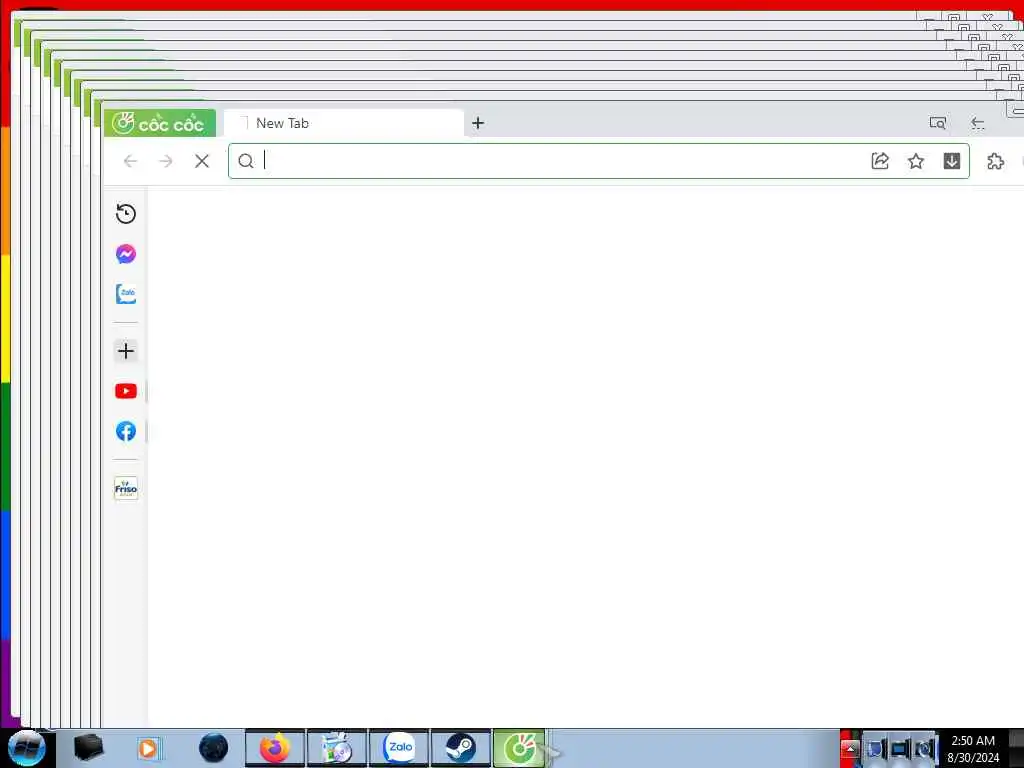The width and height of the screenshot is (1024, 768).
Task: Add a sidebar shortcut with the plus button
Action: 126,351
